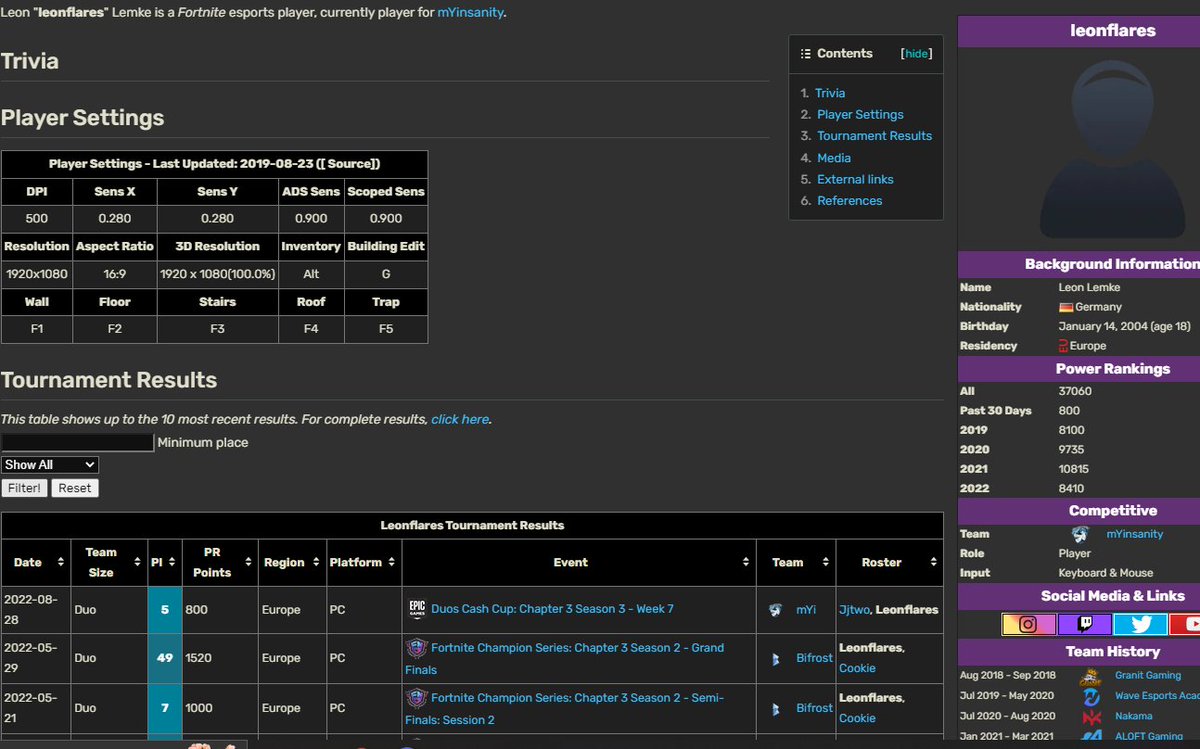Image resolution: width=1200 pixels, height=749 pixels.
Task: Click the leonflares player placeholder image
Action: [x=1114, y=149]
